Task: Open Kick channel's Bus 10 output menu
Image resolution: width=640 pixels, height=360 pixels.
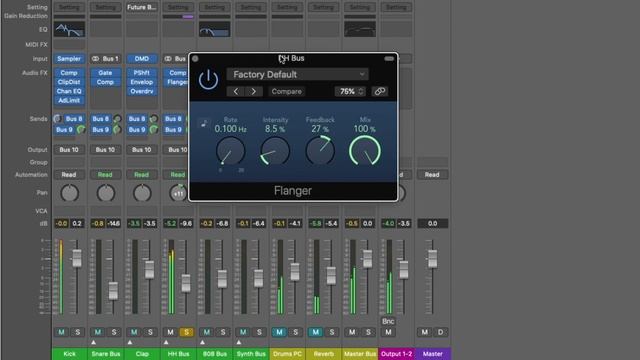Action: 69,150
